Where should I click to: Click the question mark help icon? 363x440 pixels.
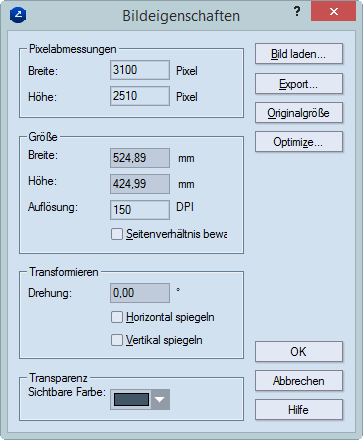pos(297,12)
